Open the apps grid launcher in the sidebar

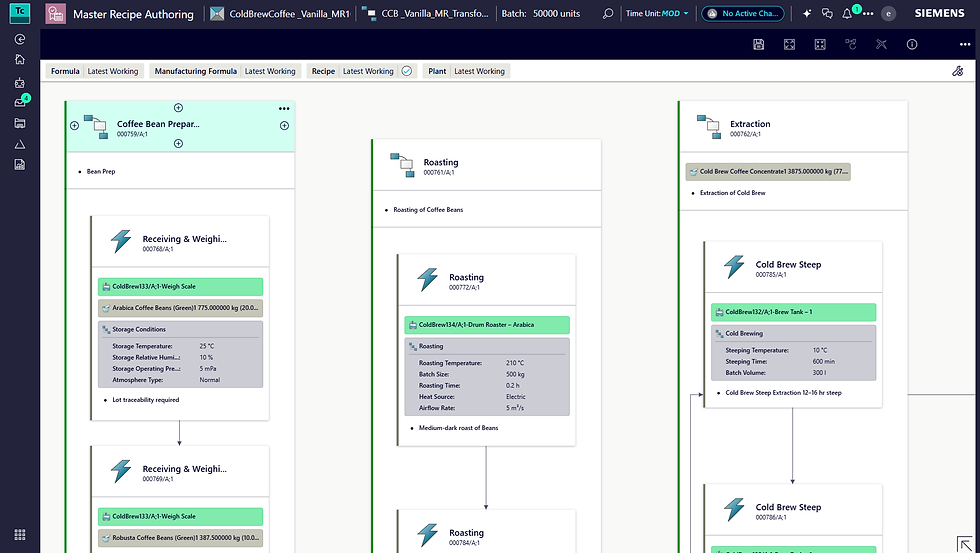[20, 535]
